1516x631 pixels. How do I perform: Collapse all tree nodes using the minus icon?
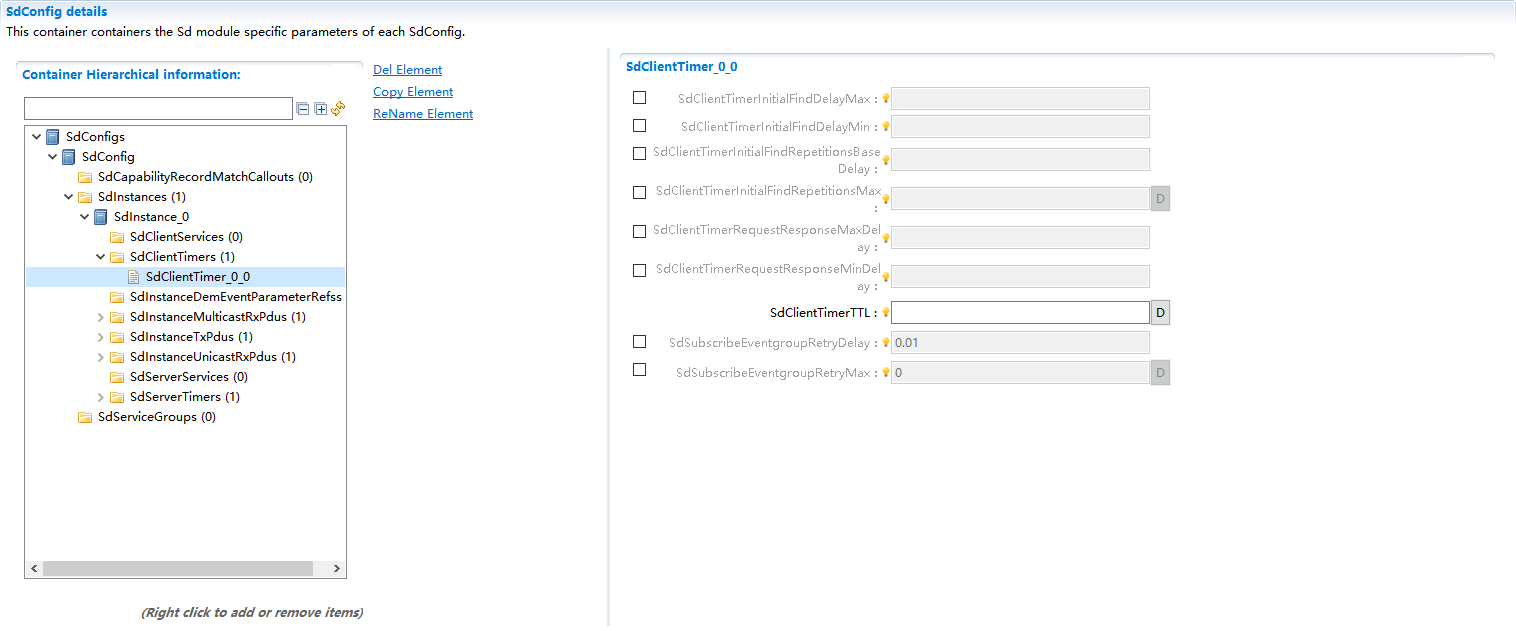click(x=303, y=108)
